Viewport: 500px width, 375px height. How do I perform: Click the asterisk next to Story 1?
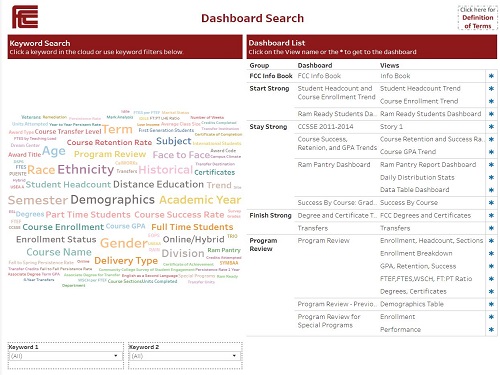pos(491,127)
